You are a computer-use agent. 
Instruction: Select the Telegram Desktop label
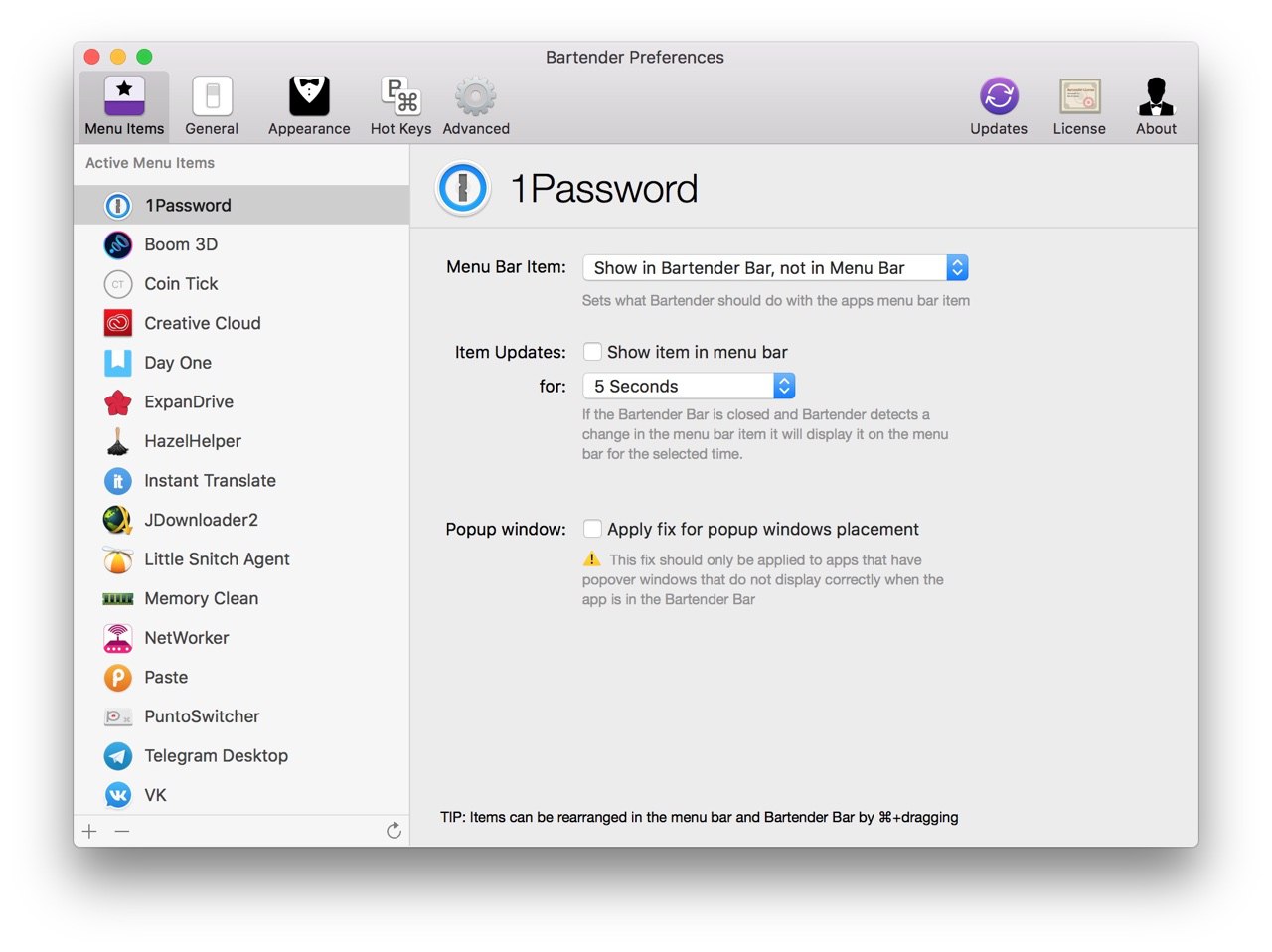coord(216,756)
